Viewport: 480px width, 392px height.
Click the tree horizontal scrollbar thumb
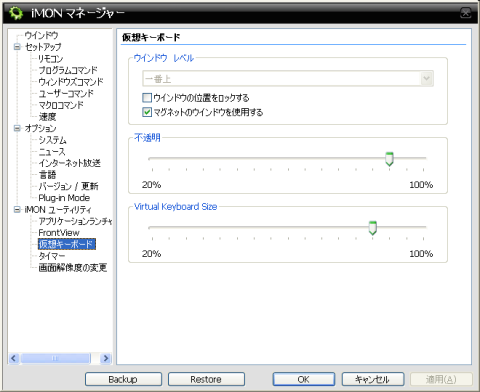55,358
